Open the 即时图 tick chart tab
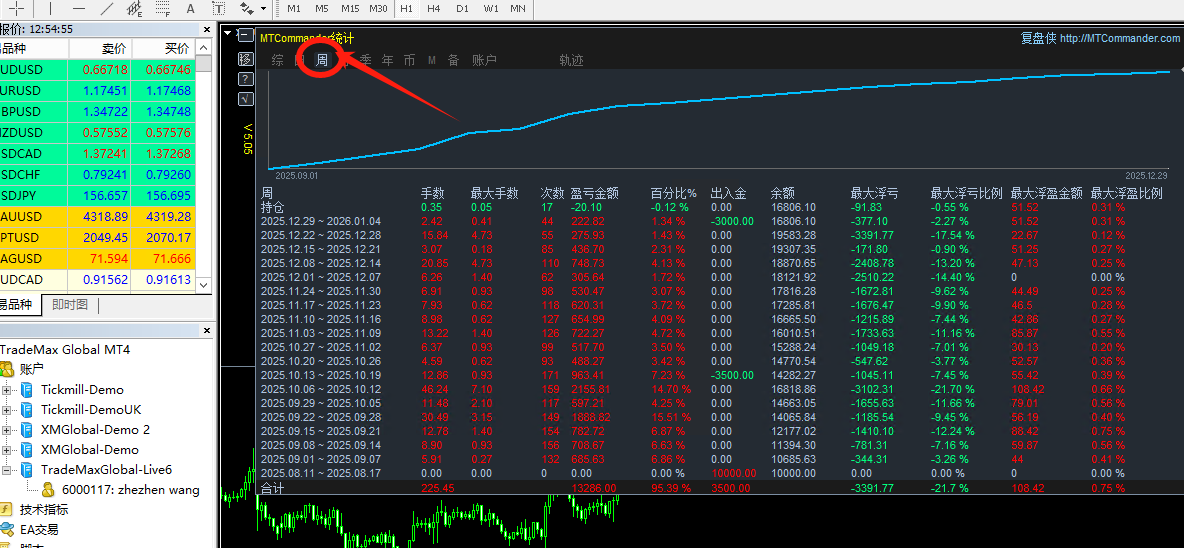1184x548 pixels. 70,305
